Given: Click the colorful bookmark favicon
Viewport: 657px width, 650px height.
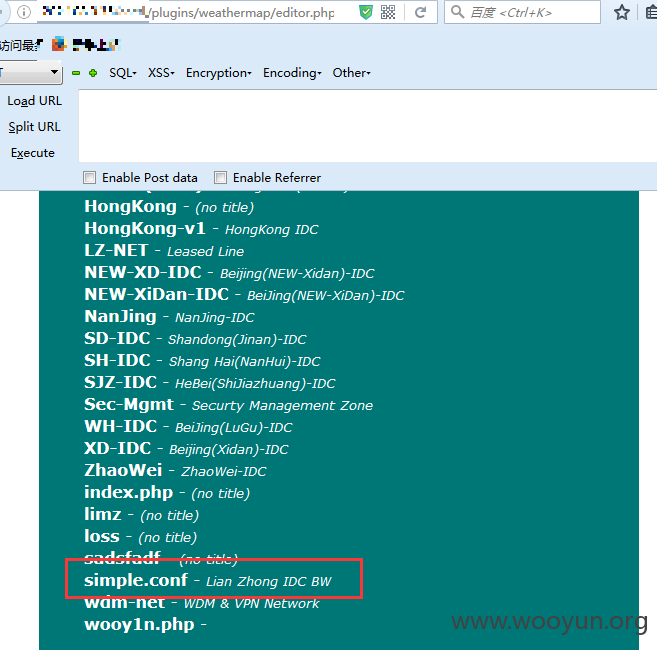Looking at the screenshot, I should (x=59, y=44).
